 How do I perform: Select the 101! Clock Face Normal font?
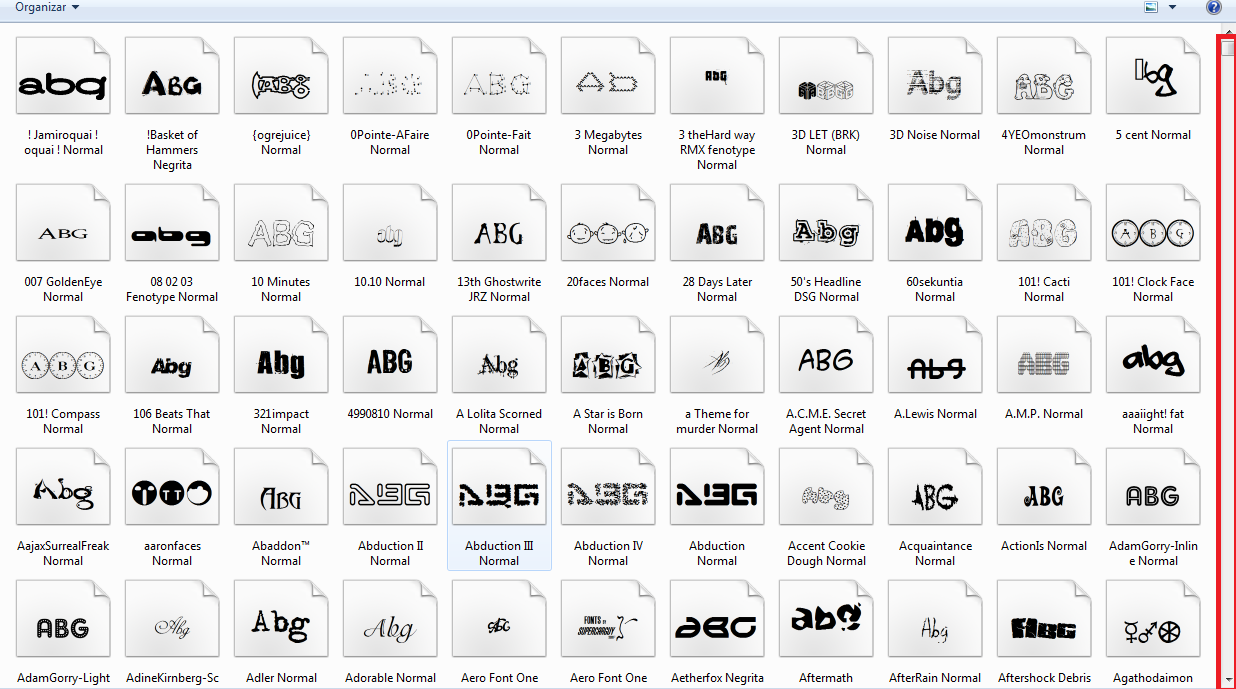pos(1153,233)
